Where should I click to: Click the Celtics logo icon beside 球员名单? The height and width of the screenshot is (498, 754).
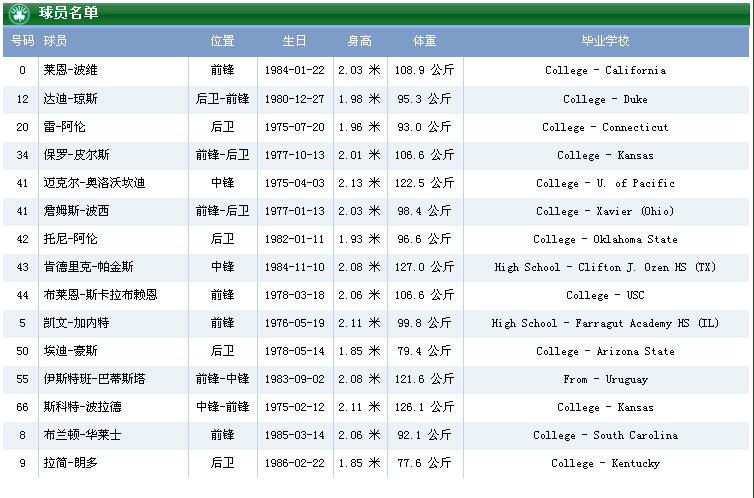tap(19, 13)
